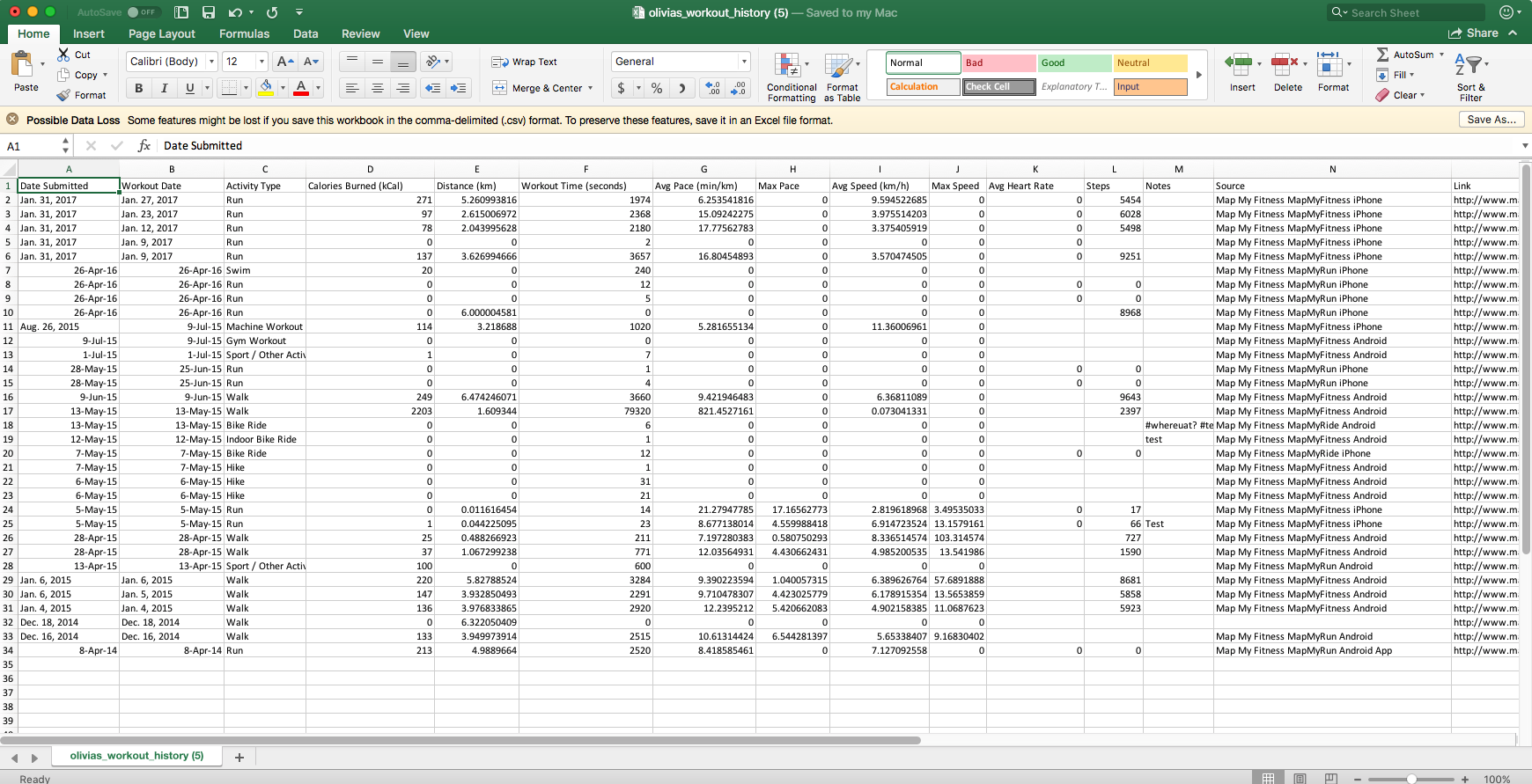This screenshot has height=784, width=1532.
Task: Toggle the AutoSave switch
Action: click(x=141, y=12)
